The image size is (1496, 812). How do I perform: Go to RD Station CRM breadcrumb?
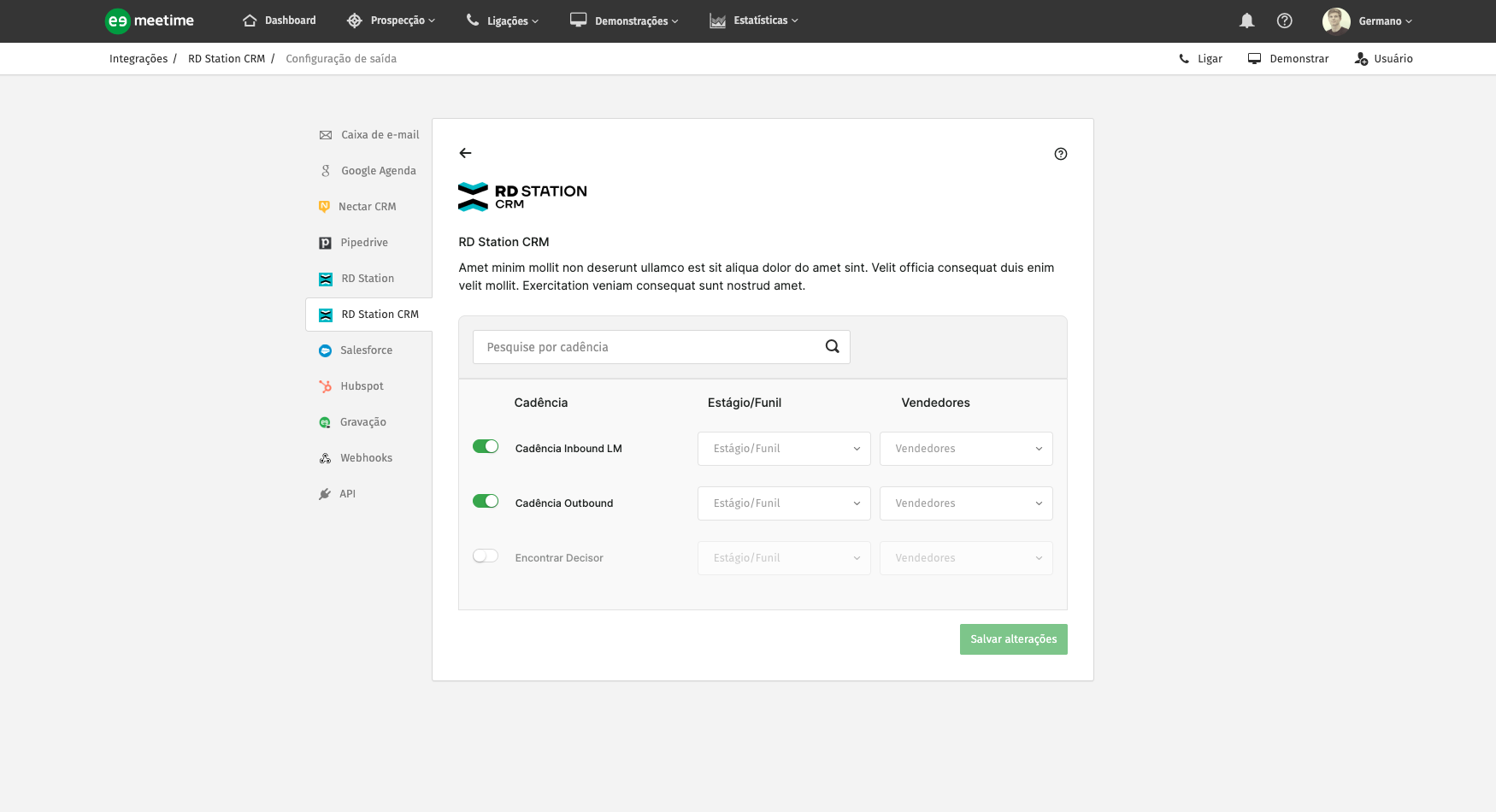[x=227, y=59]
